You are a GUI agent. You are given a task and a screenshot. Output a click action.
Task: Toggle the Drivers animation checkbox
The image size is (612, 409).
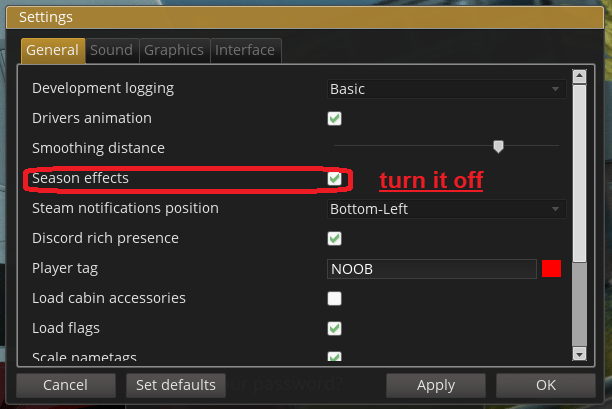click(x=335, y=118)
